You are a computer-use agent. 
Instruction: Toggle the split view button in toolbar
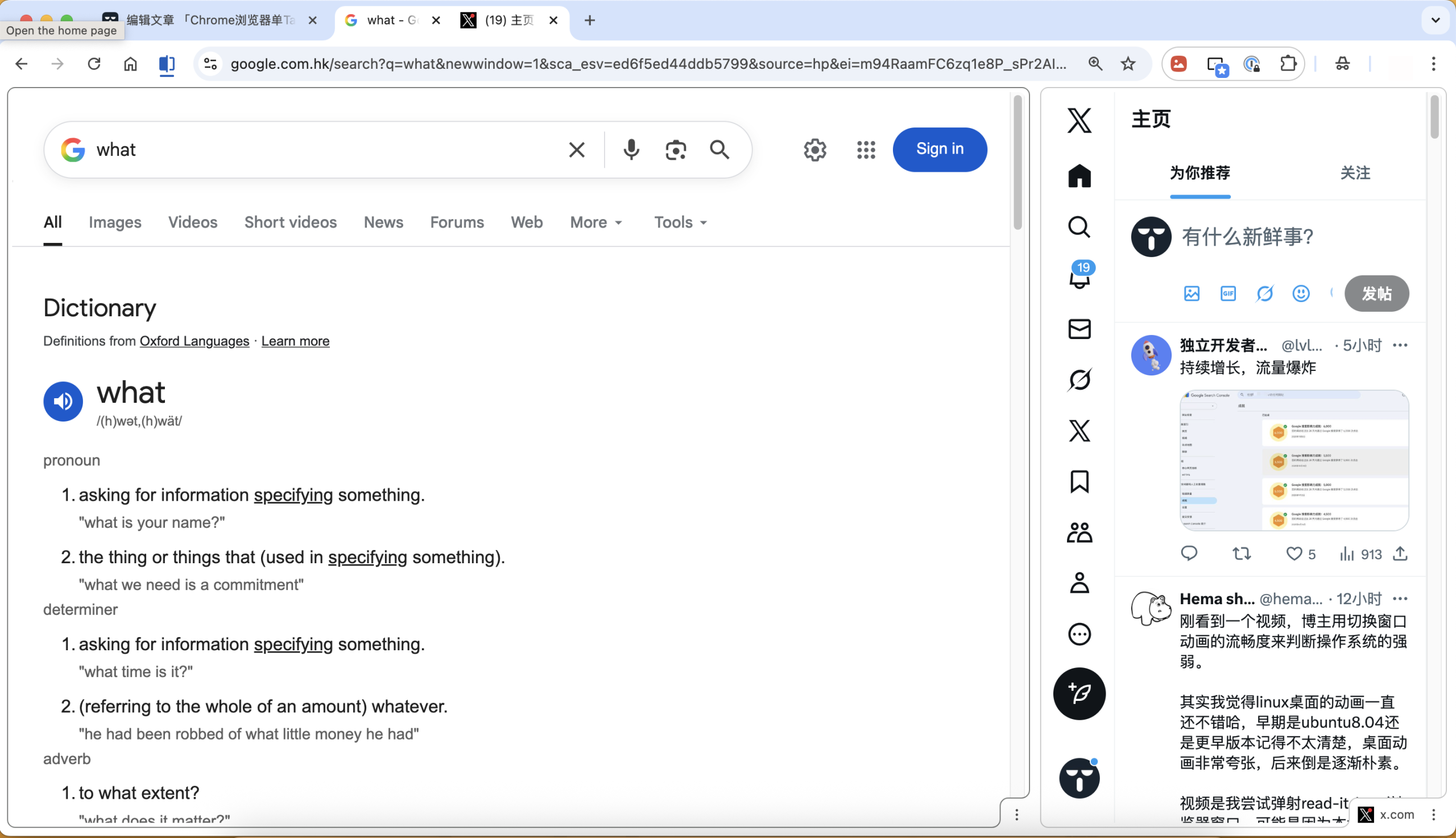click(167, 64)
